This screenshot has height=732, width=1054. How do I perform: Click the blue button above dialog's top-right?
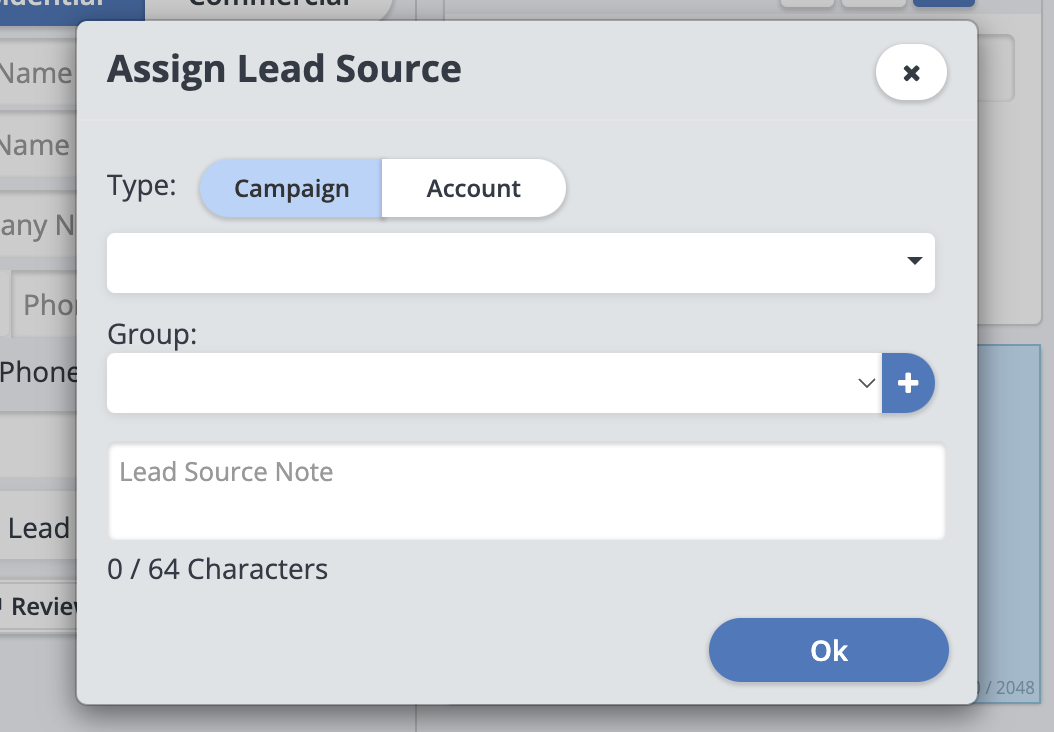point(944,4)
